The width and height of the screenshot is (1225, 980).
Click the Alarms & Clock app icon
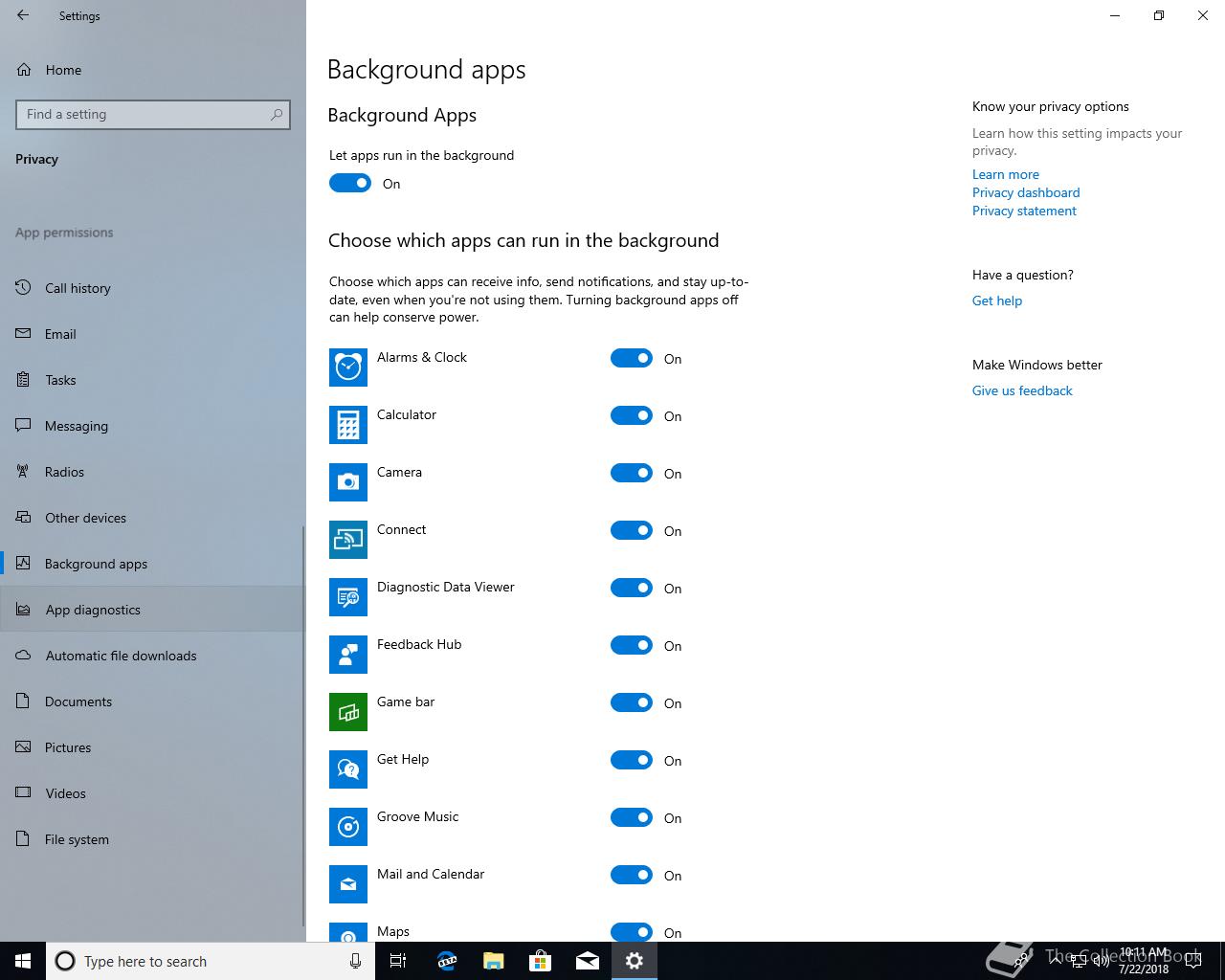pos(348,367)
